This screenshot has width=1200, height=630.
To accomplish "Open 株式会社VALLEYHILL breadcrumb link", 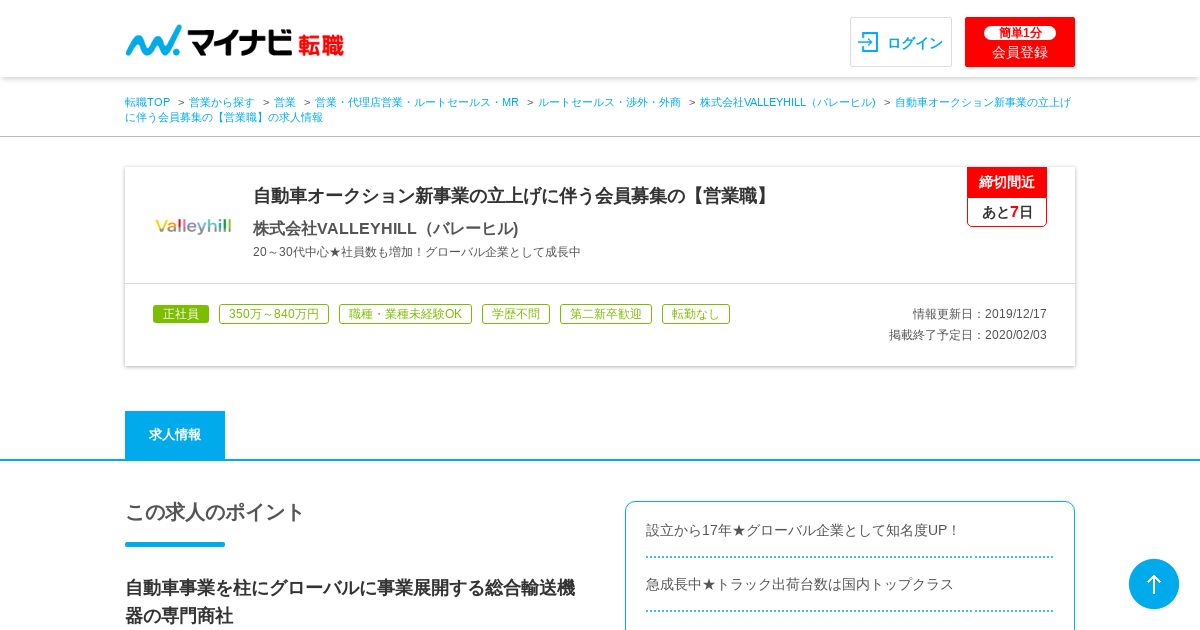I will [x=788, y=102].
